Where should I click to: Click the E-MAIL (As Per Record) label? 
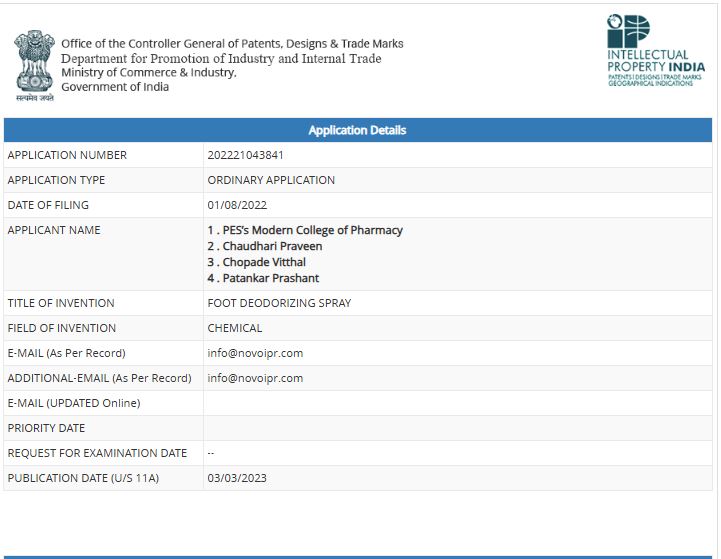point(66,353)
